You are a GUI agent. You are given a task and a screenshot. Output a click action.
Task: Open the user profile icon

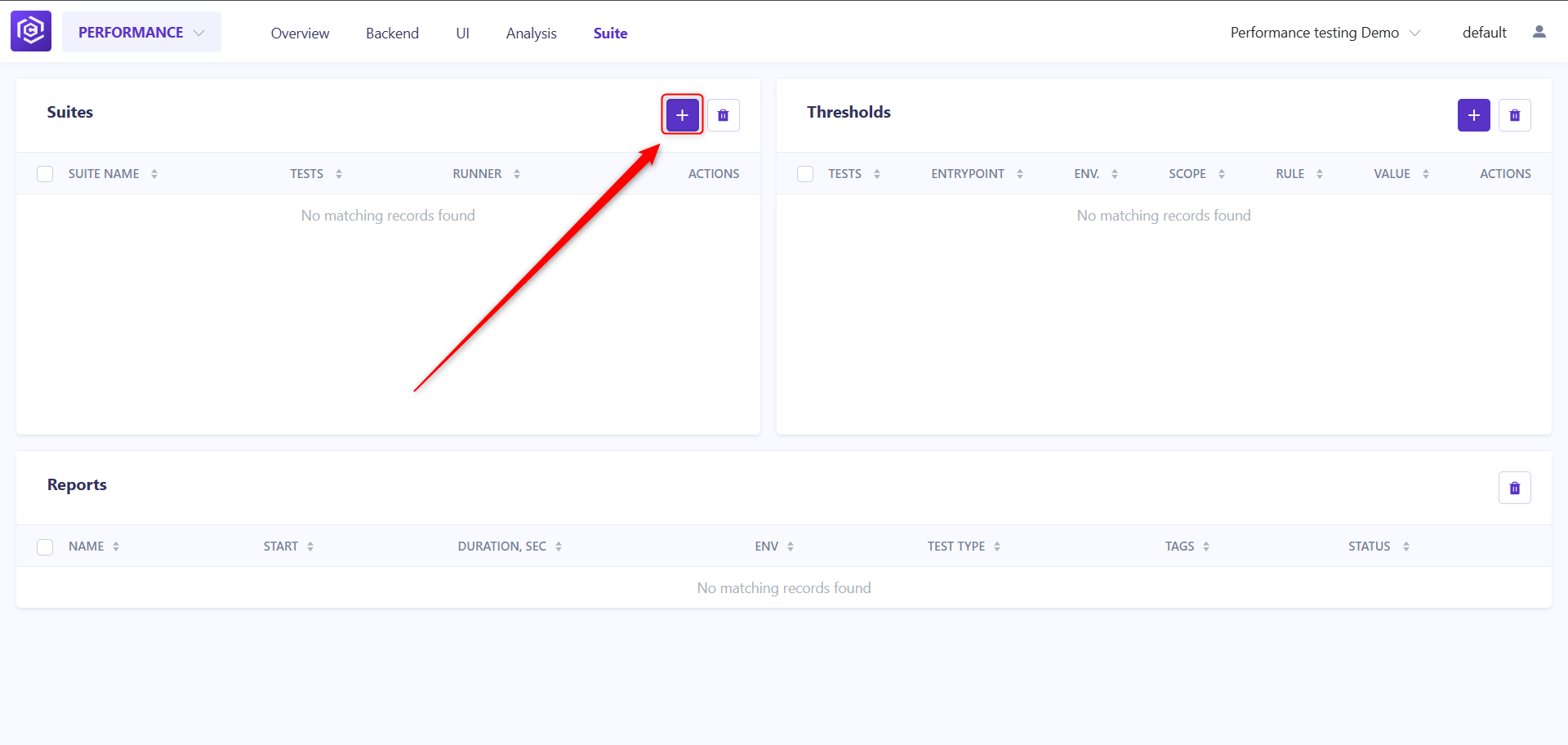(x=1539, y=32)
